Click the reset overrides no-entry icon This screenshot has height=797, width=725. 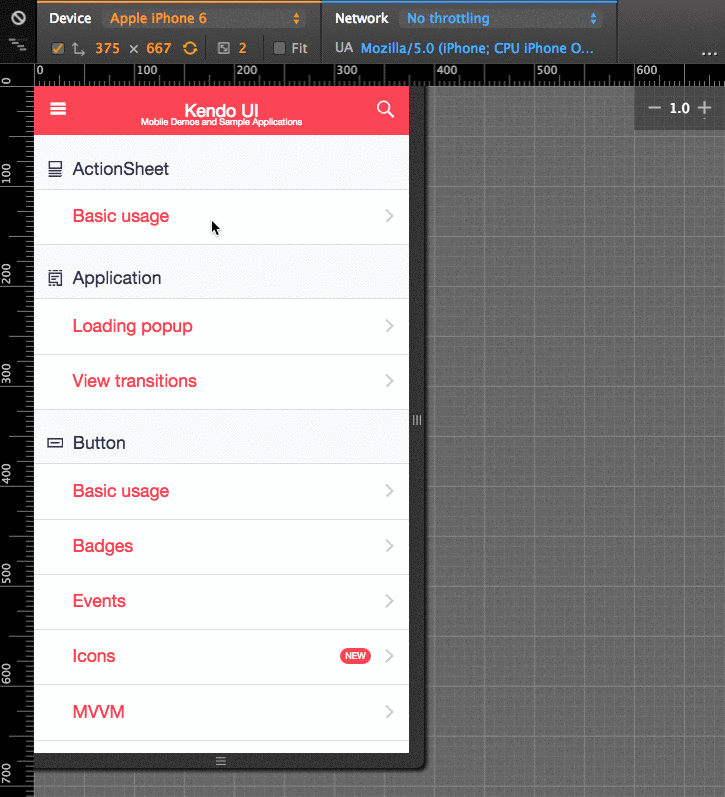coord(18,18)
